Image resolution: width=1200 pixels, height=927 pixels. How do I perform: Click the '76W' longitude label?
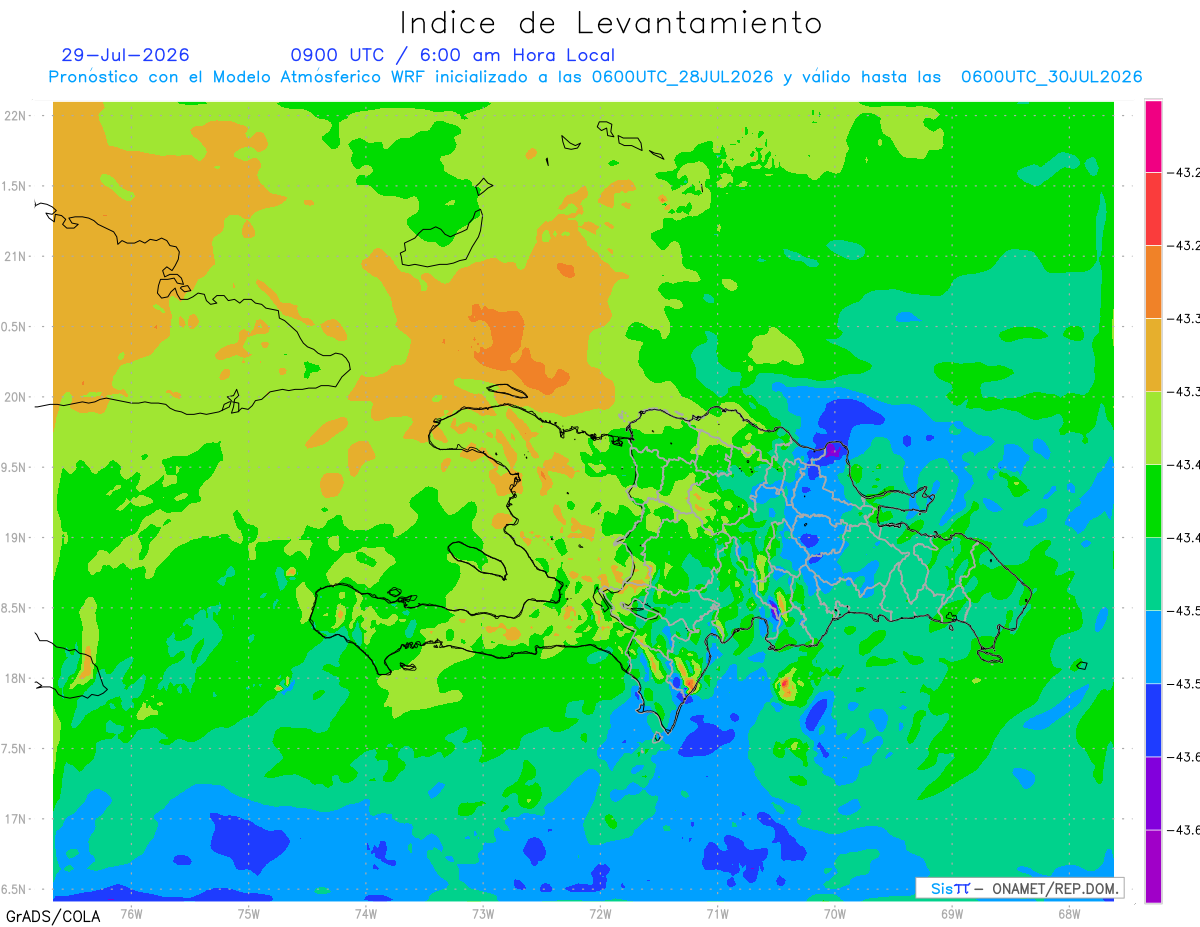[131, 913]
